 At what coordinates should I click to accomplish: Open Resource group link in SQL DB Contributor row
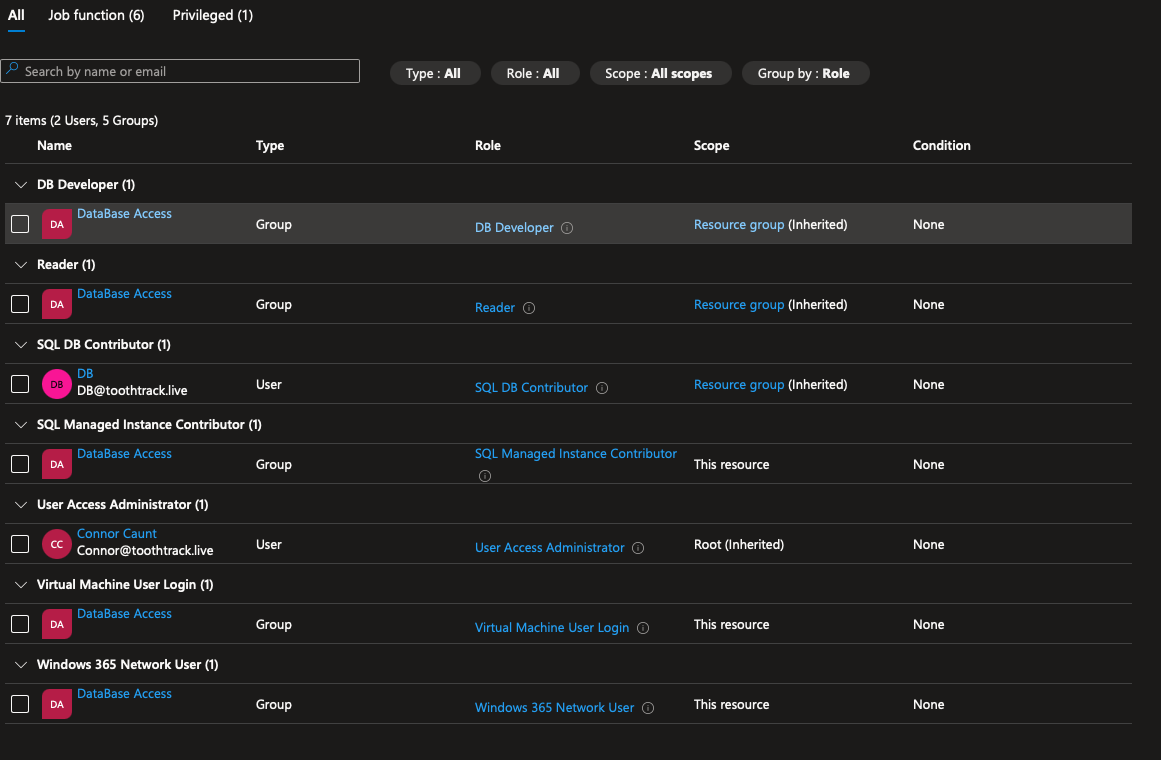tap(739, 384)
